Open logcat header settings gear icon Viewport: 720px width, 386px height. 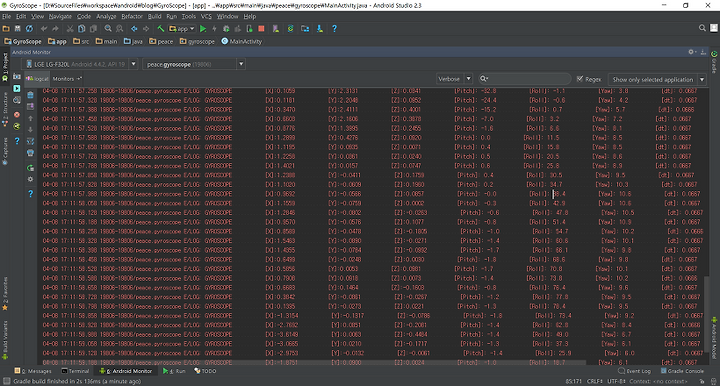click(x=30, y=179)
